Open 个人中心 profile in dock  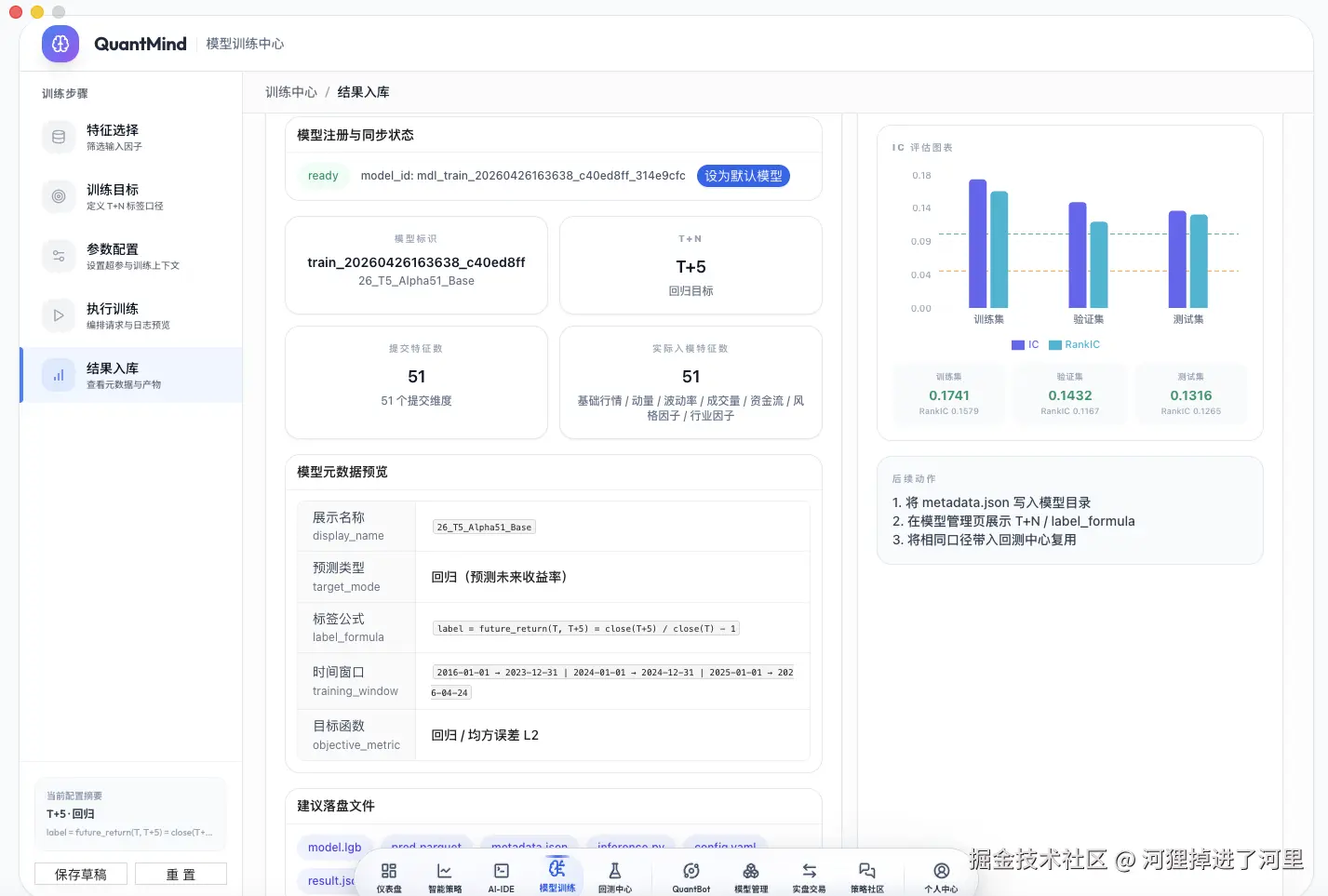[942, 876]
